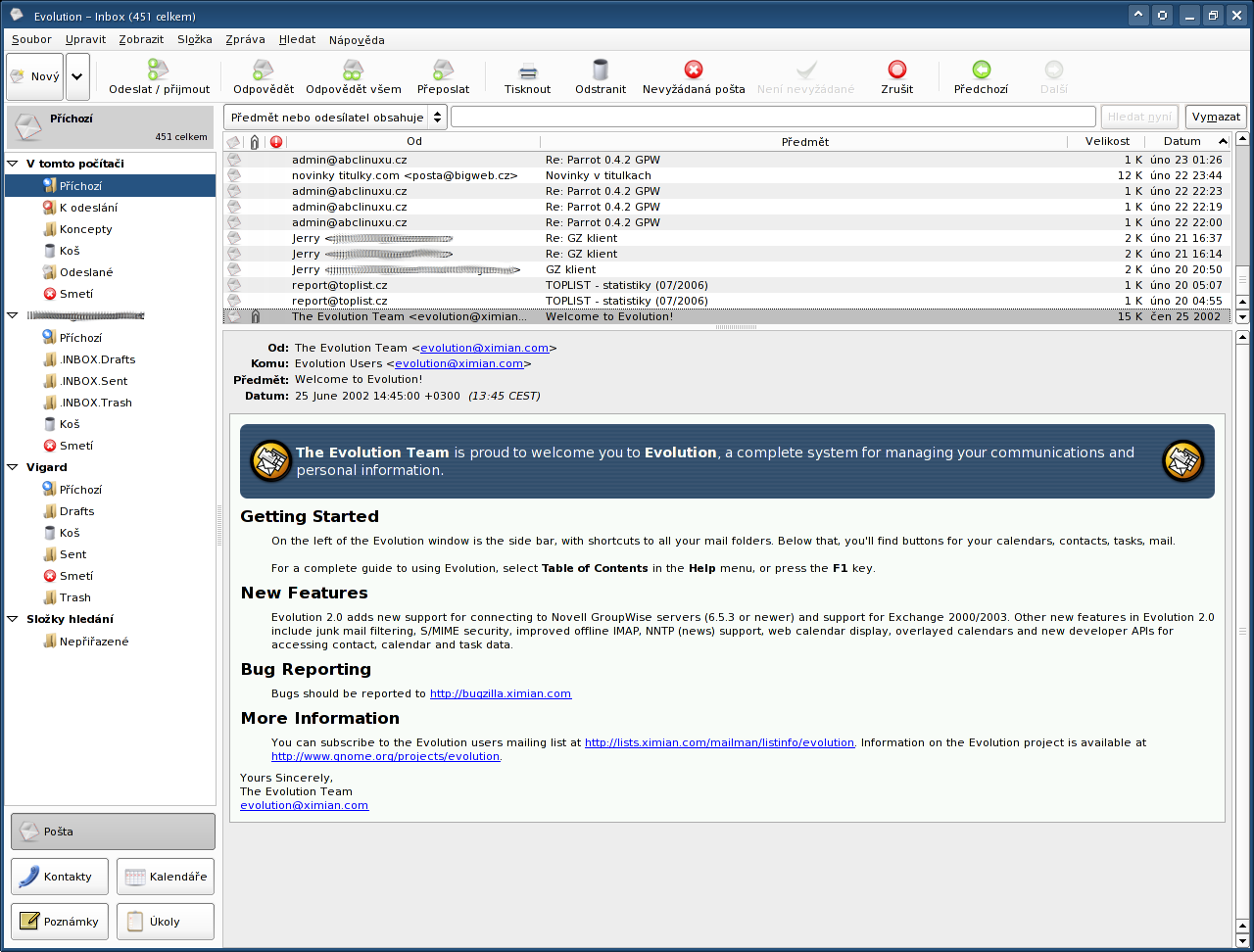
Task: Open the Soubor menu
Action: coord(31,40)
